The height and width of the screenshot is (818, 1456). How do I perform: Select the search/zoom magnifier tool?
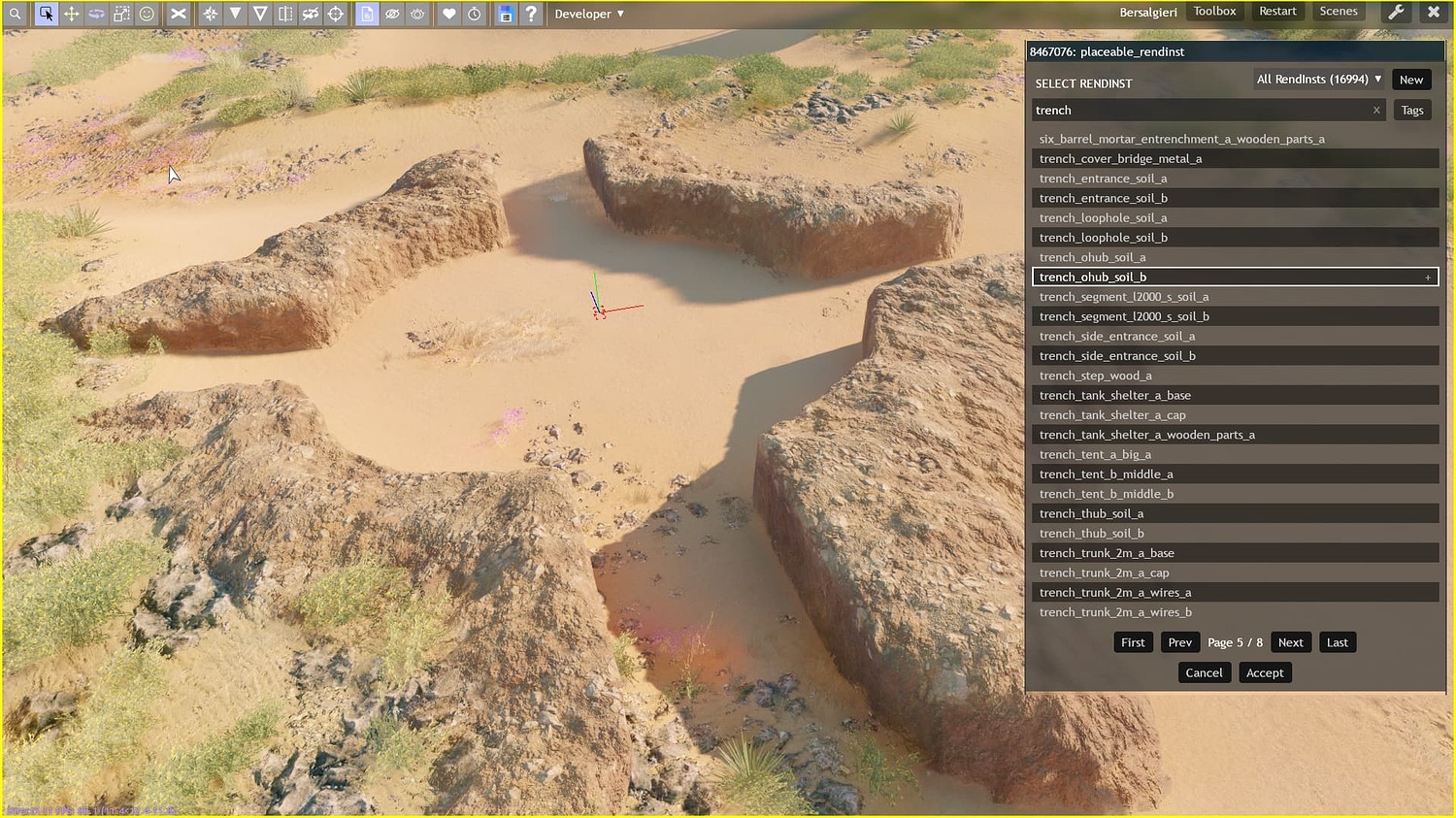tap(15, 14)
